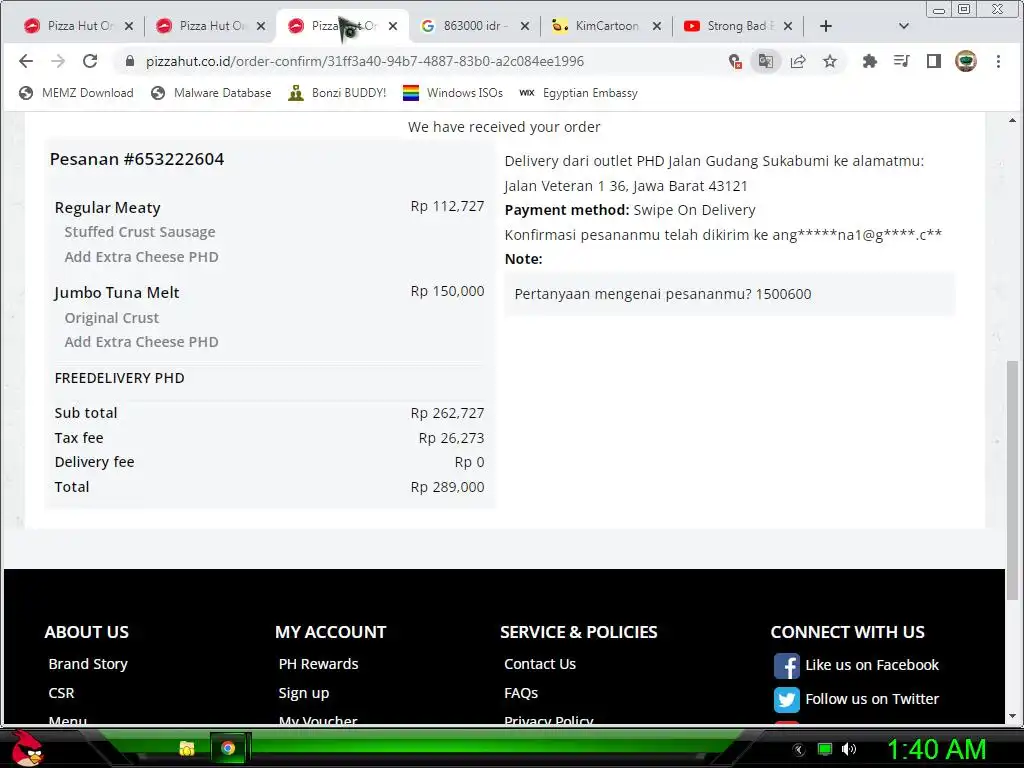The image size is (1024, 768).
Task: Close the active Pizza Hut tab
Action: (x=392, y=26)
